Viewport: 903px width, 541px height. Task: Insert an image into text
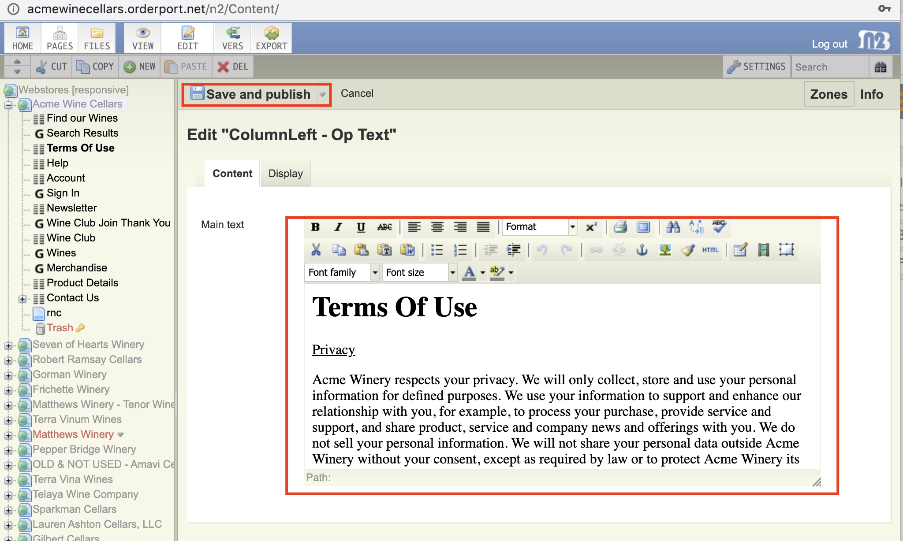pos(665,249)
